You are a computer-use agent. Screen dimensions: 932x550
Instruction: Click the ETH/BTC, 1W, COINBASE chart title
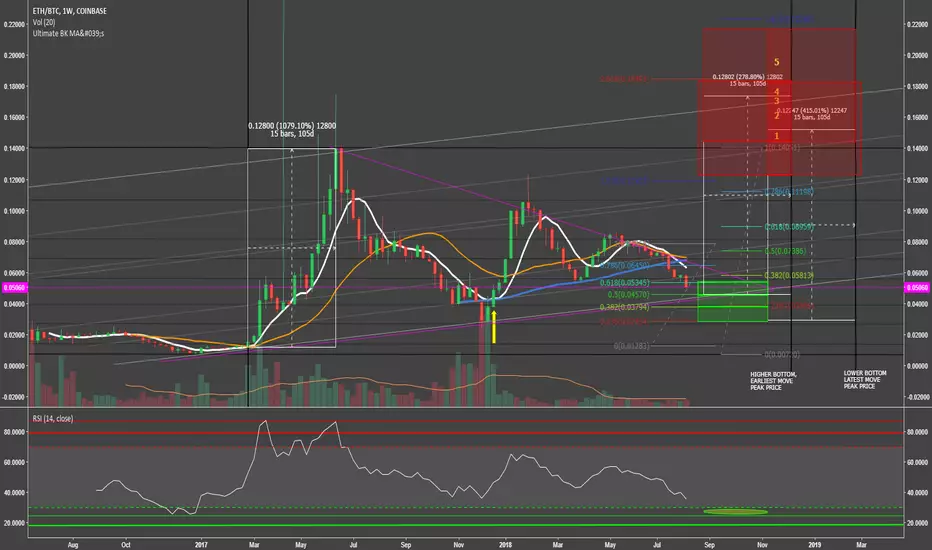pos(70,11)
